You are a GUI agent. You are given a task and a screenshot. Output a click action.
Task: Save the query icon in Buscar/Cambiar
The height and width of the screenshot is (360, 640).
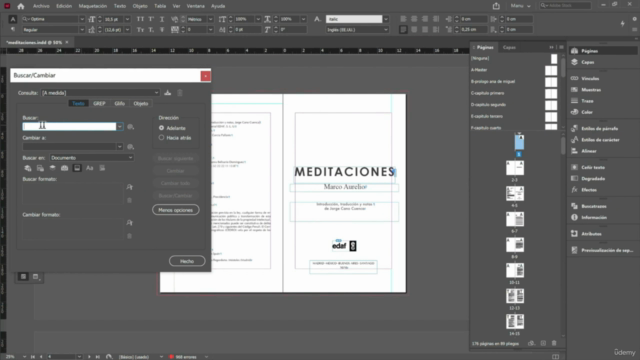coord(168,93)
